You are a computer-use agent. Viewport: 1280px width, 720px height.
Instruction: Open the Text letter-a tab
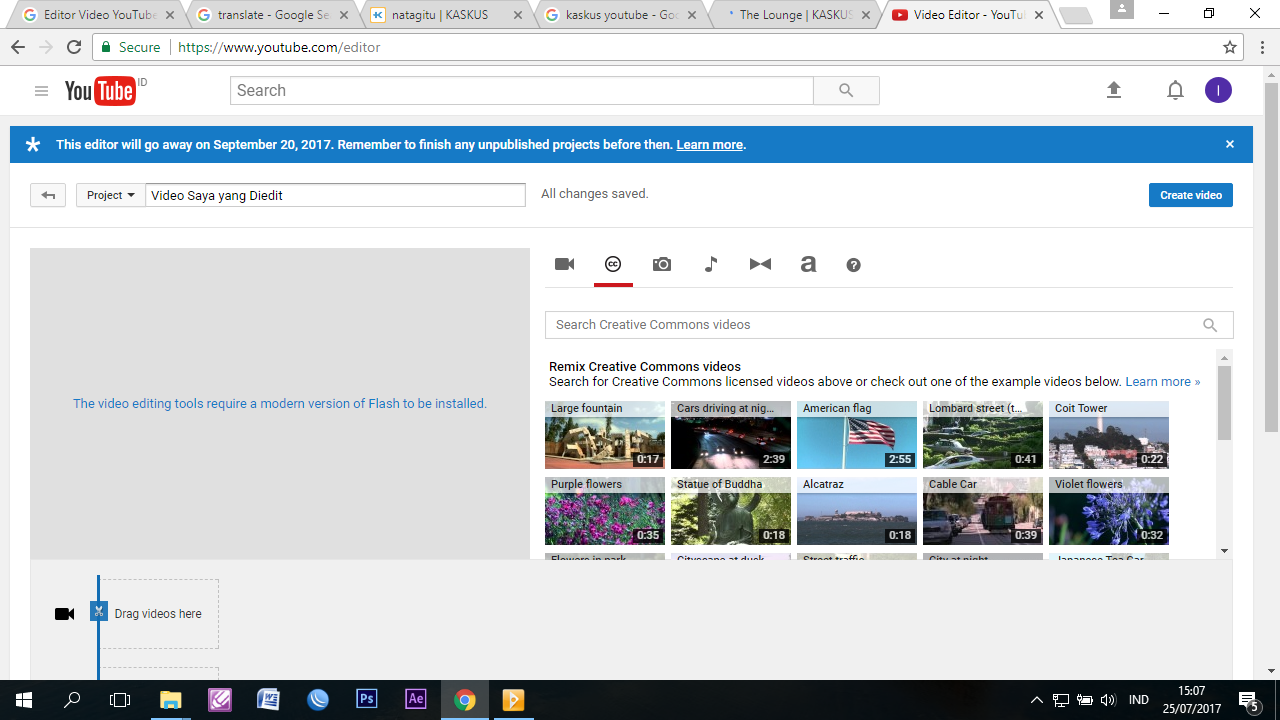pyautogui.click(x=808, y=264)
